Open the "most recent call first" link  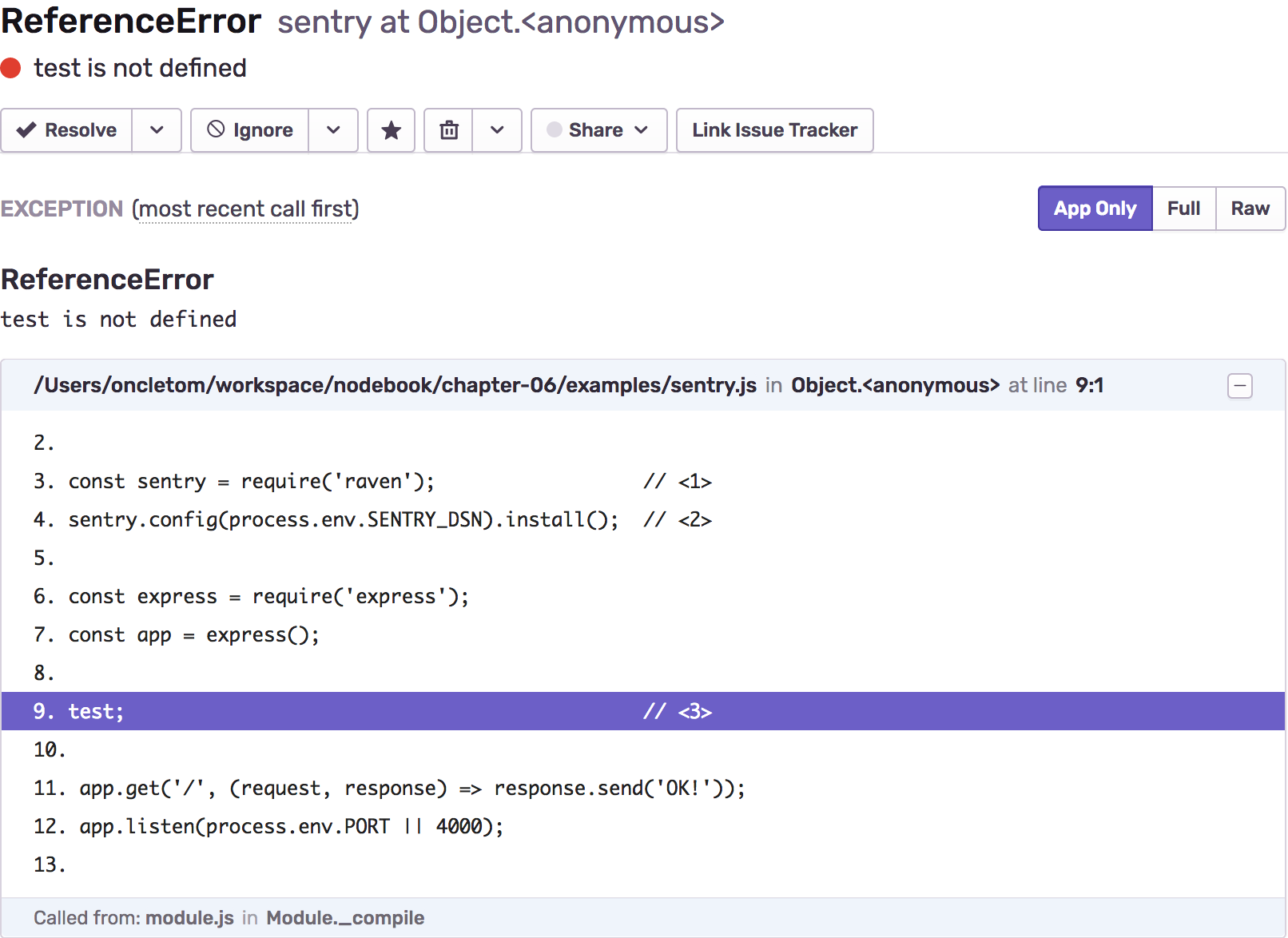click(x=246, y=209)
